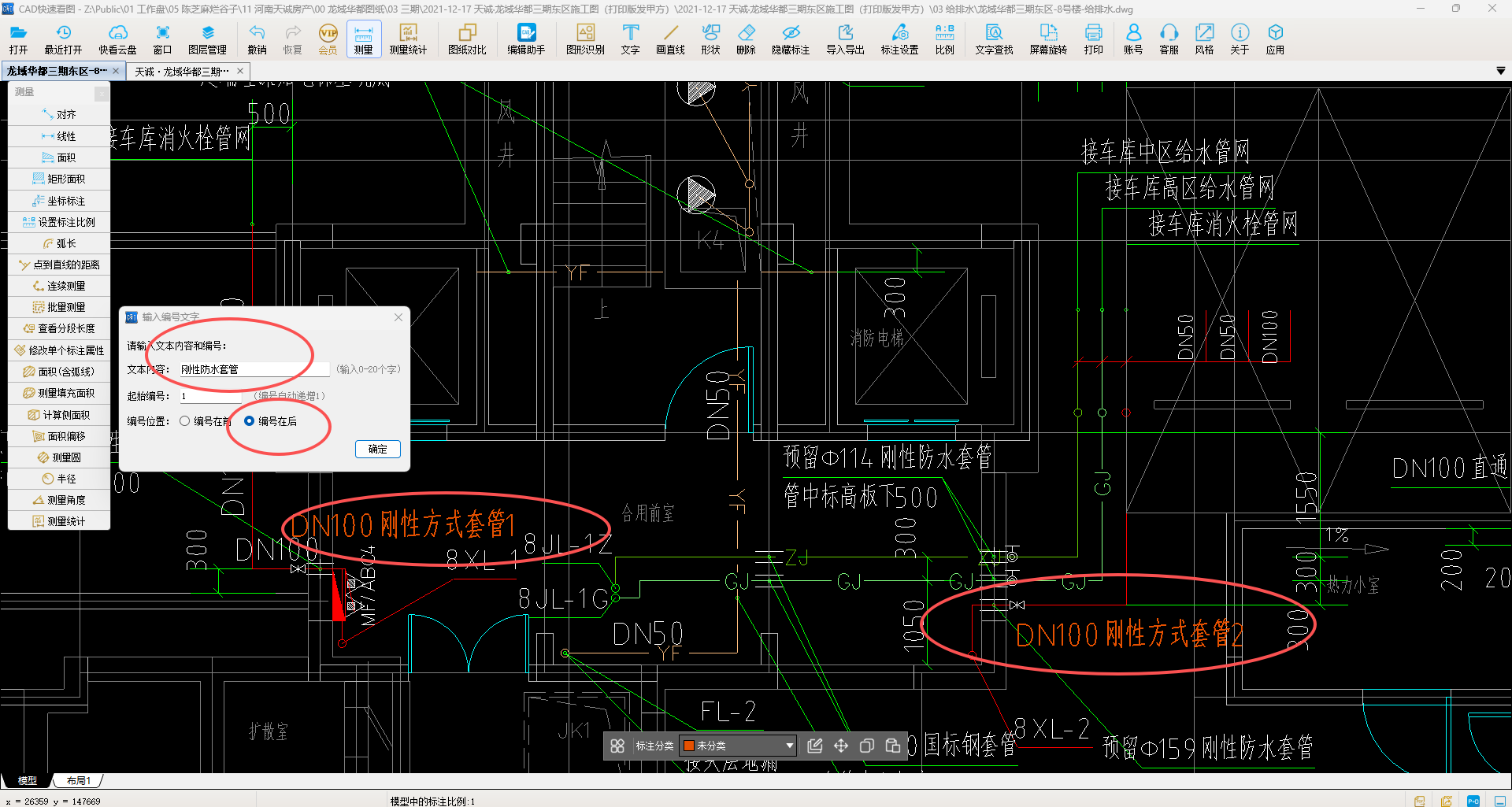Open 快看云盘 cloud drive
This screenshot has width=1512, height=807.
click(x=117, y=39)
